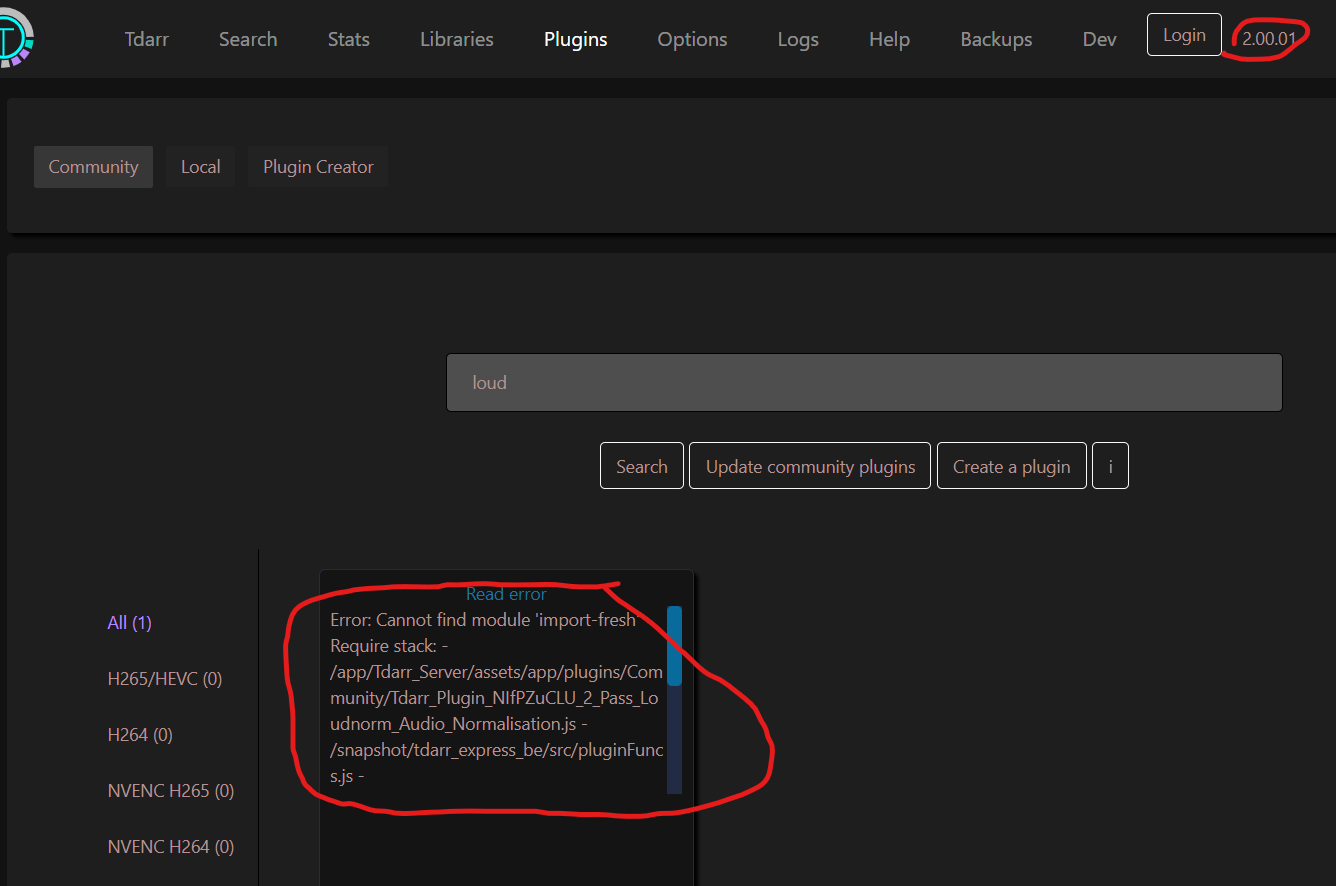Navigate to the Libraries section
This screenshot has width=1336, height=886.
tap(456, 39)
